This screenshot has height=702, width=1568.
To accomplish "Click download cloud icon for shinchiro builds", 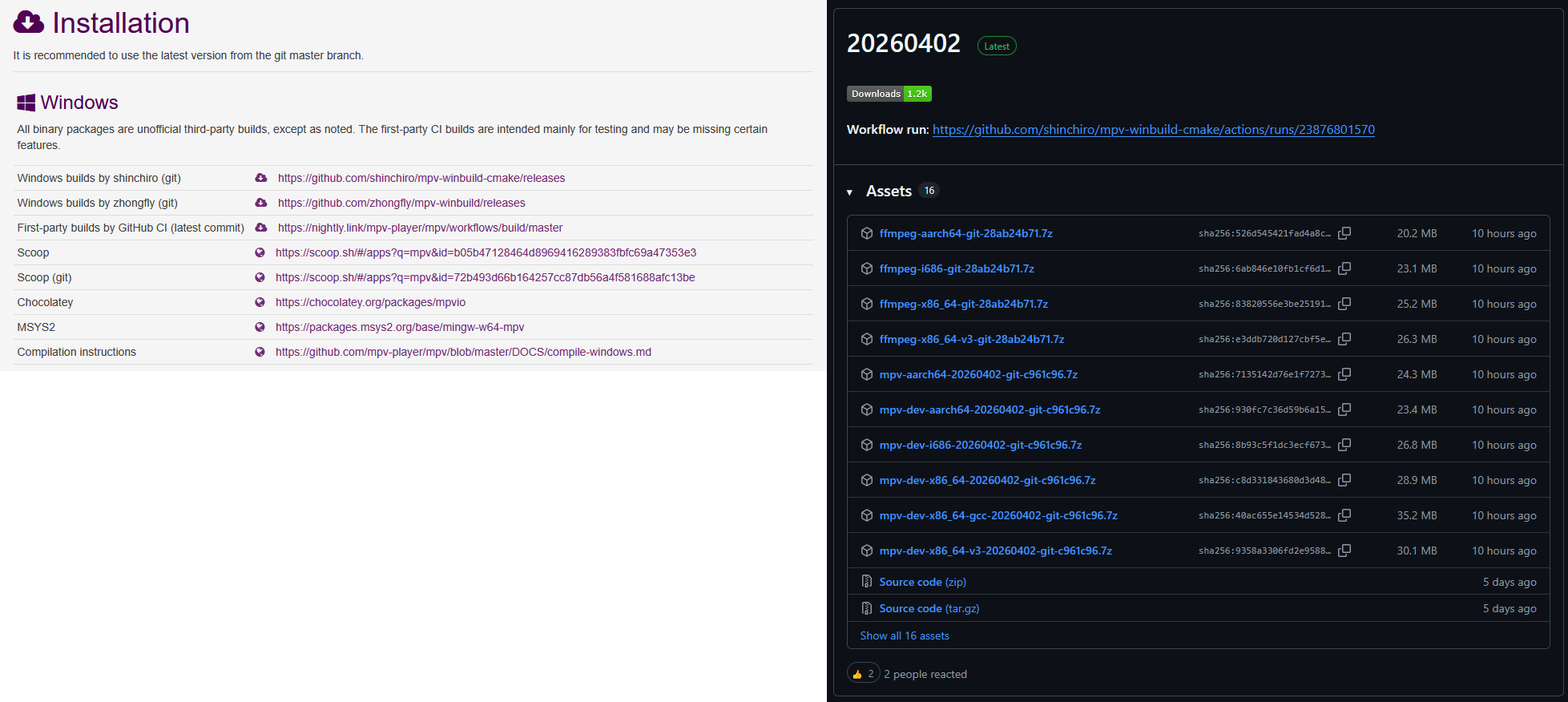I will tap(261, 178).
